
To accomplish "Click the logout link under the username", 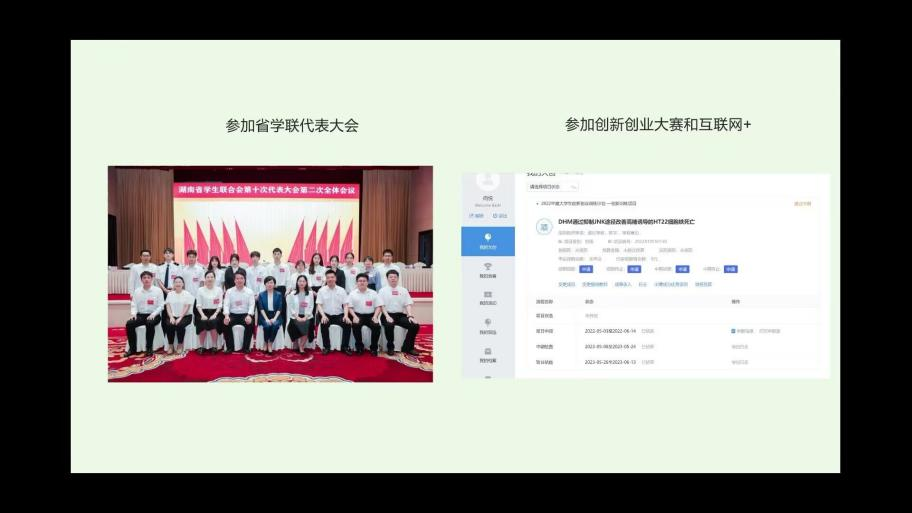I will pyautogui.click(x=500, y=215).
